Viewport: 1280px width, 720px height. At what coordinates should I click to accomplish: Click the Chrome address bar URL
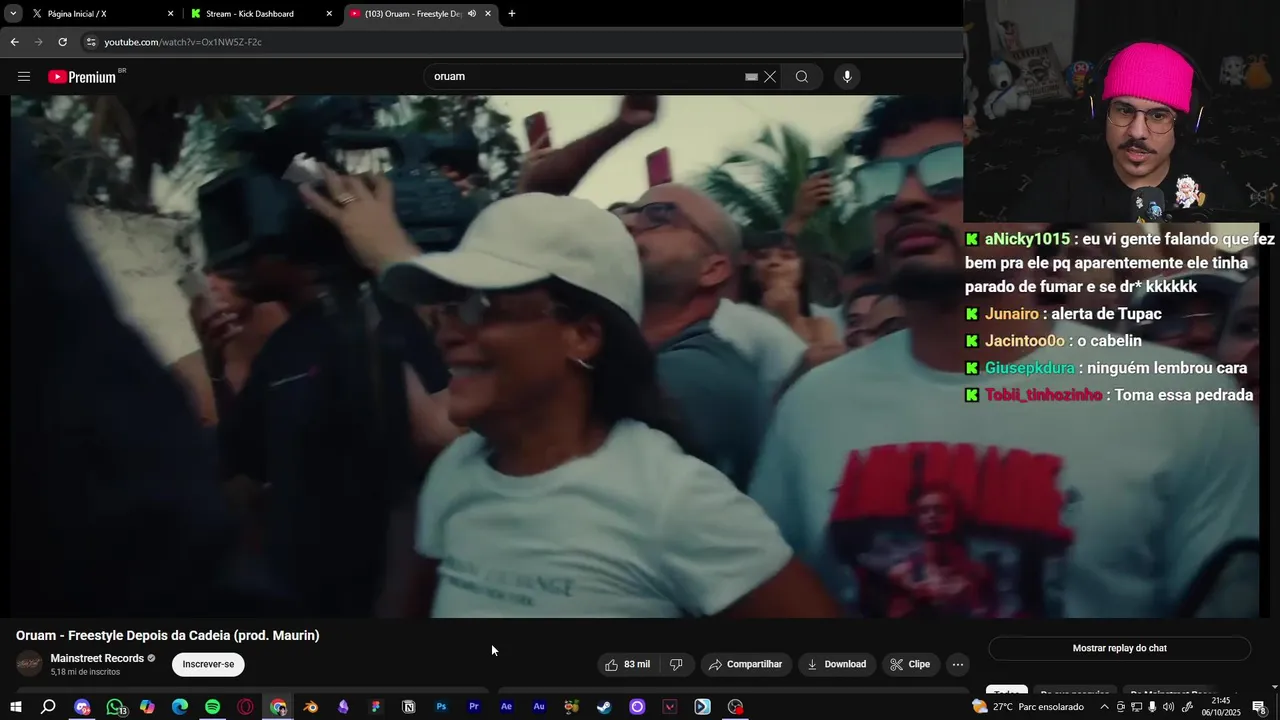[x=183, y=42]
